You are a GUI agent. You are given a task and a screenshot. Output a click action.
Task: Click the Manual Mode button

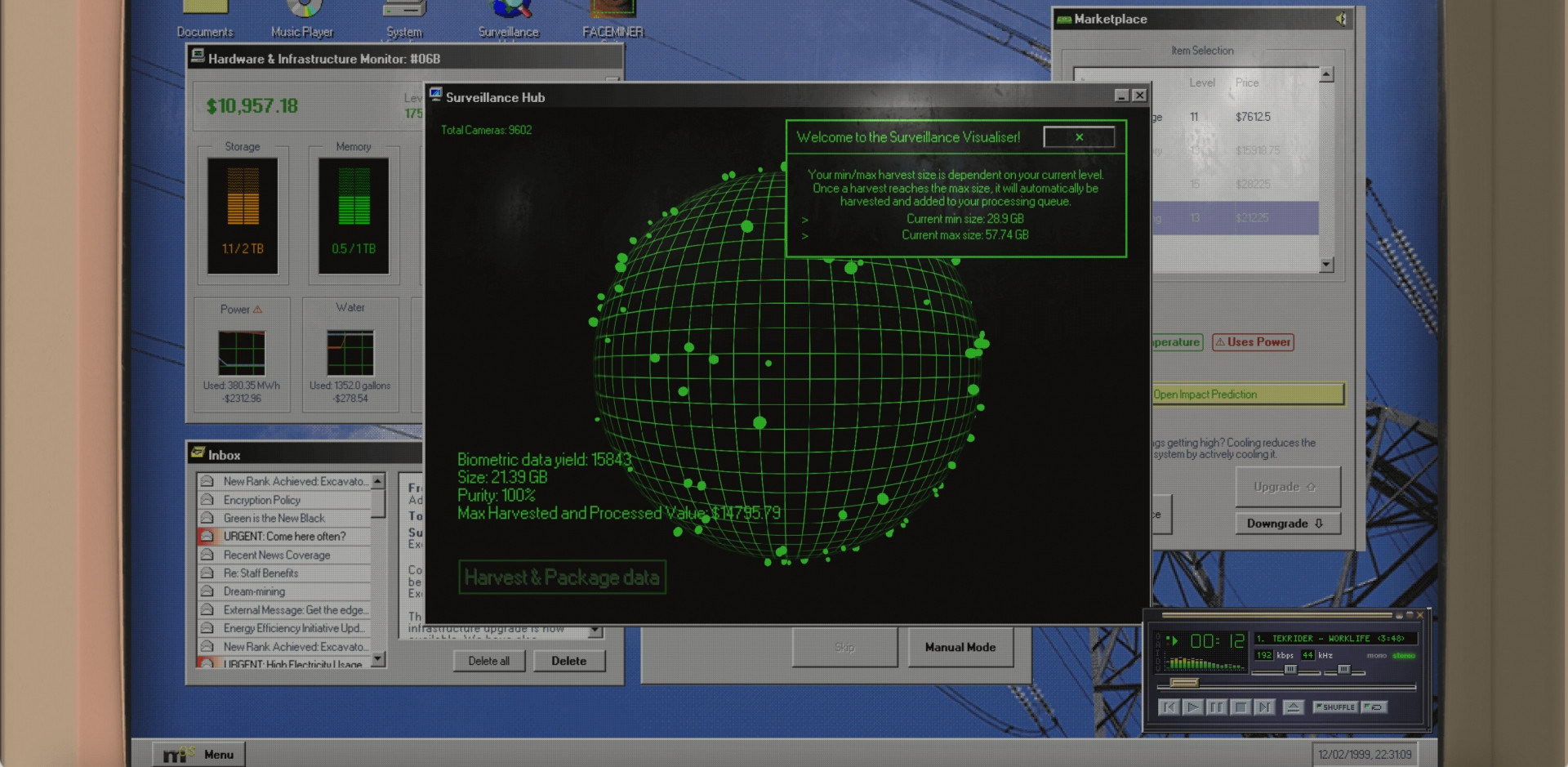[x=960, y=647]
